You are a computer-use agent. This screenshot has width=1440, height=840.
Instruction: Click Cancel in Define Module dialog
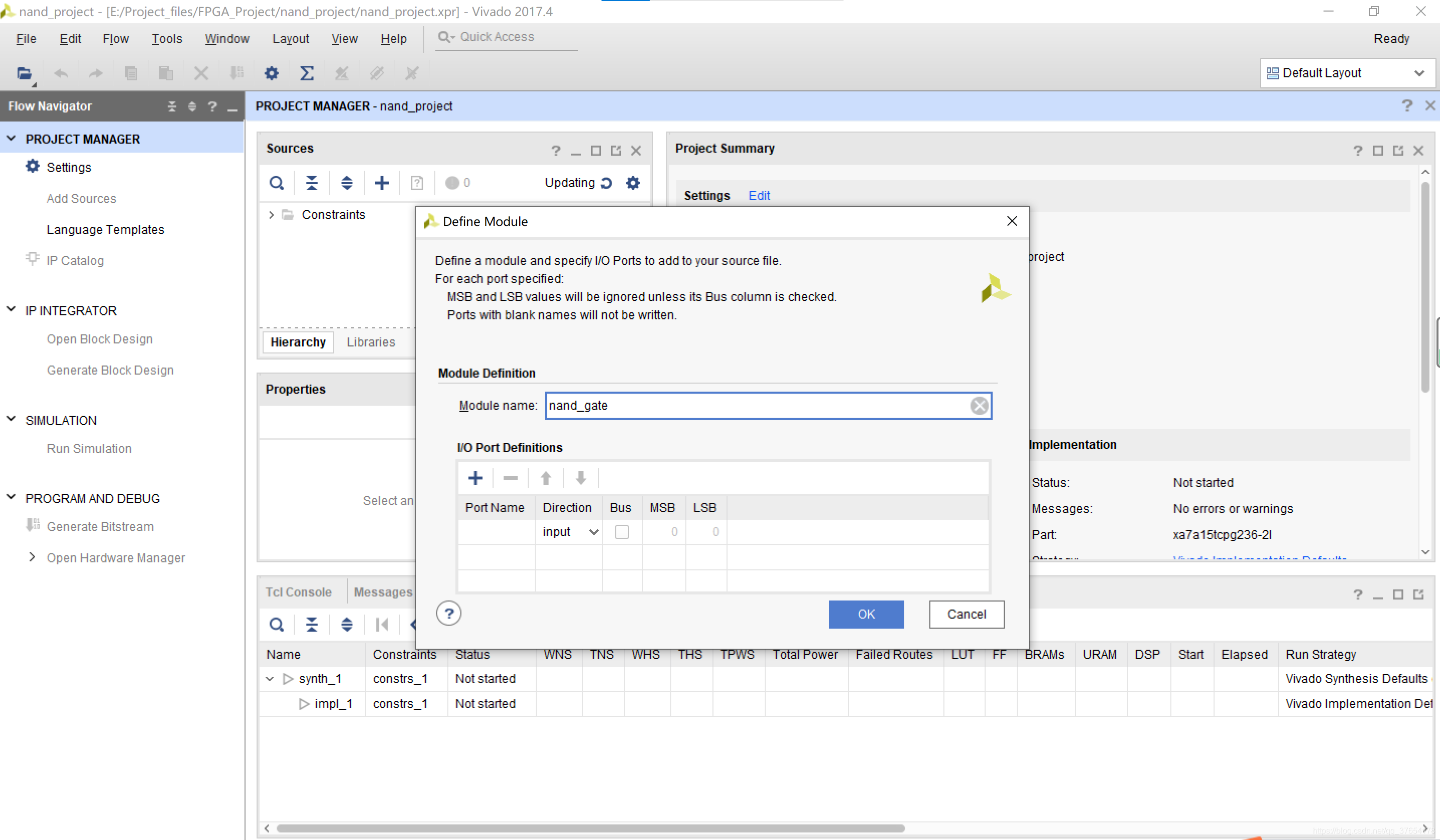(967, 614)
